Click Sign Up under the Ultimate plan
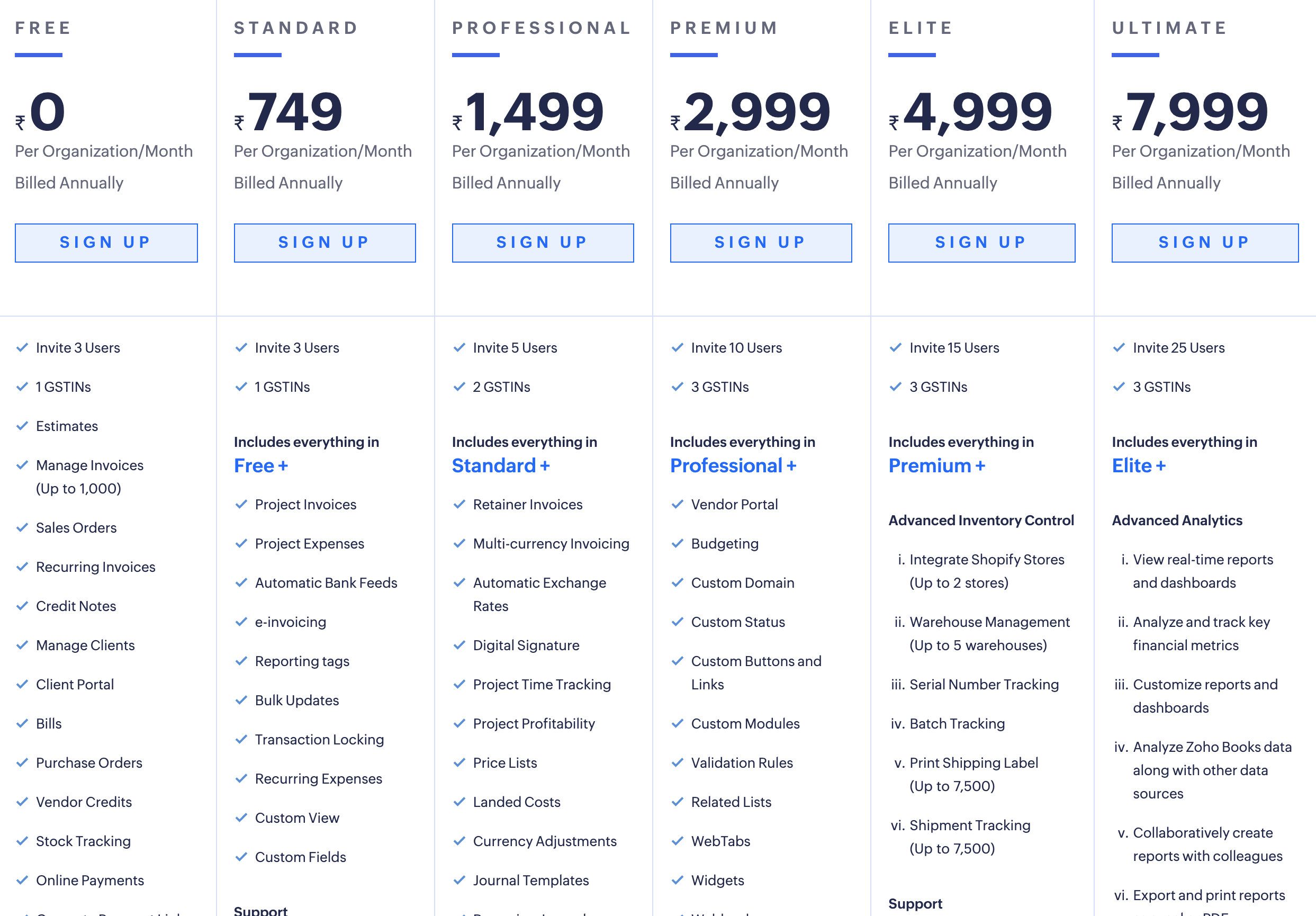This screenshot has height=916, width=1316. click(1204, 243)
